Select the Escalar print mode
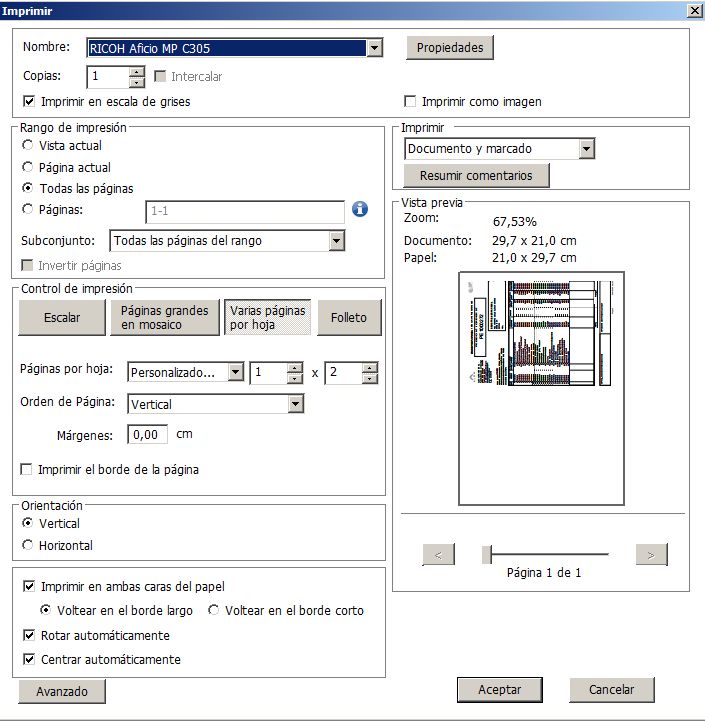This screenshot has height=721, width=705. [62, 317]
